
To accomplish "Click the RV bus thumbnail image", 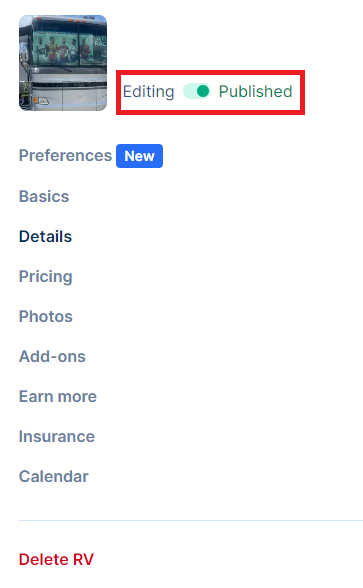I will [63, 63].
